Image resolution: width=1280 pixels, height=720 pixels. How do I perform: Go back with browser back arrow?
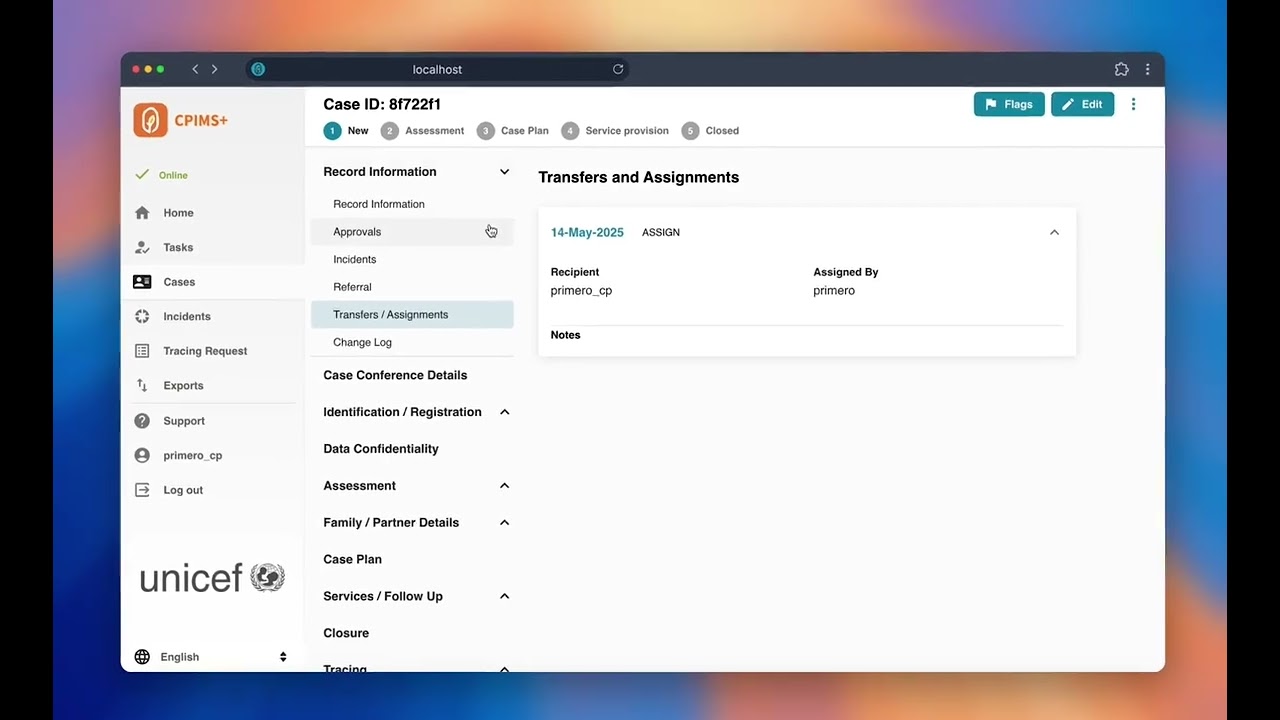(x=195, y=69)
